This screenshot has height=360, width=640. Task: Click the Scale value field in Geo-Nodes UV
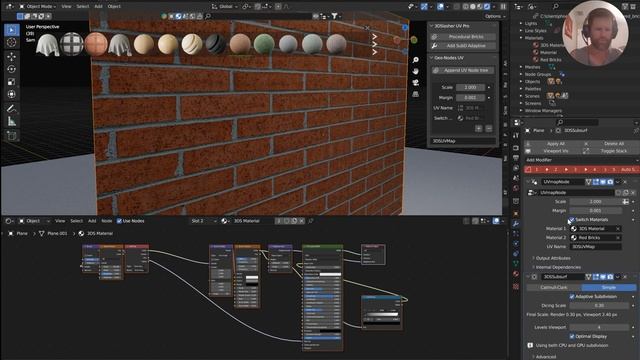(x=470, y=87)
